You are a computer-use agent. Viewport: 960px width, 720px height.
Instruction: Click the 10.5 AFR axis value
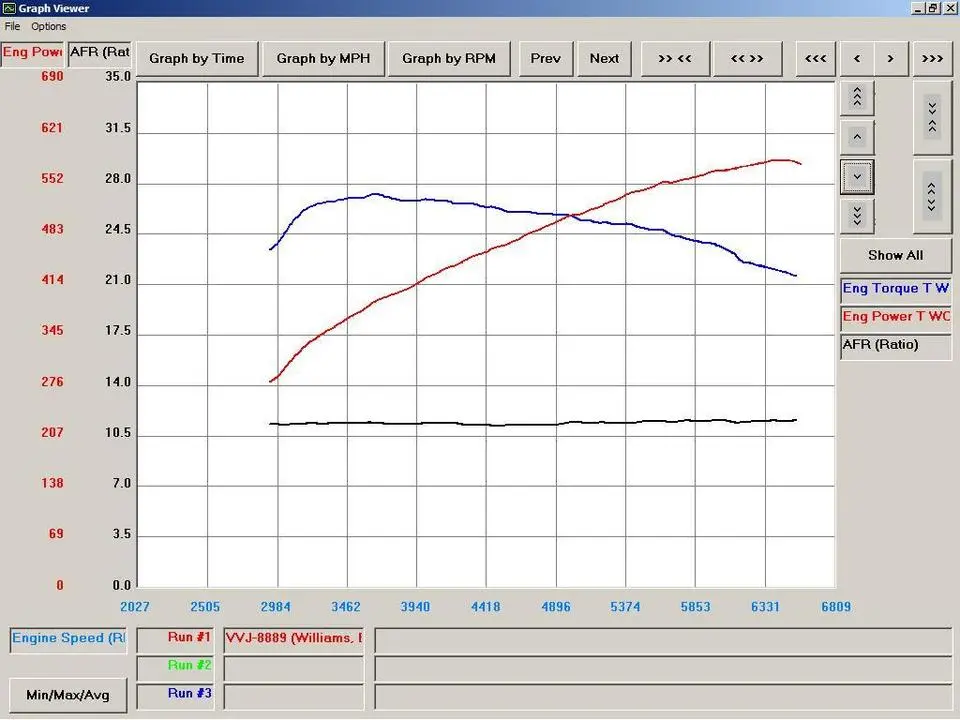pos(118,433)
